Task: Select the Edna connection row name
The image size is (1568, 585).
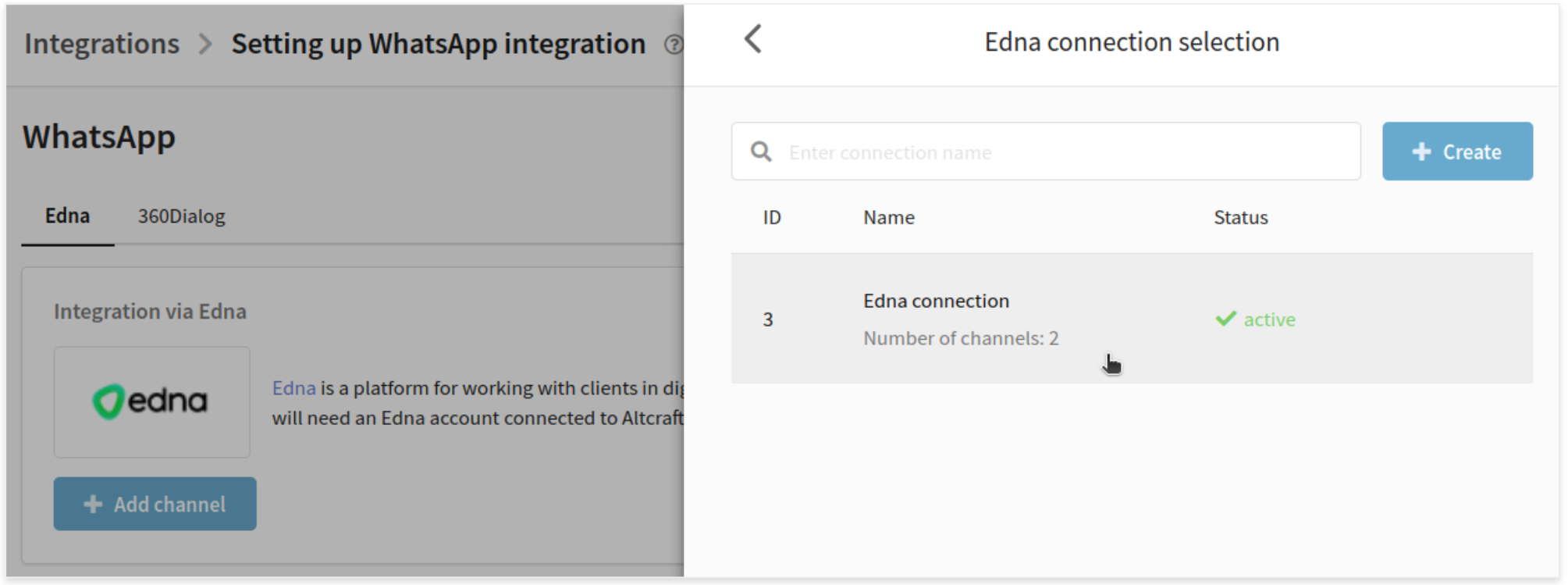Action: pyautogui.click(x=936, y=301)
